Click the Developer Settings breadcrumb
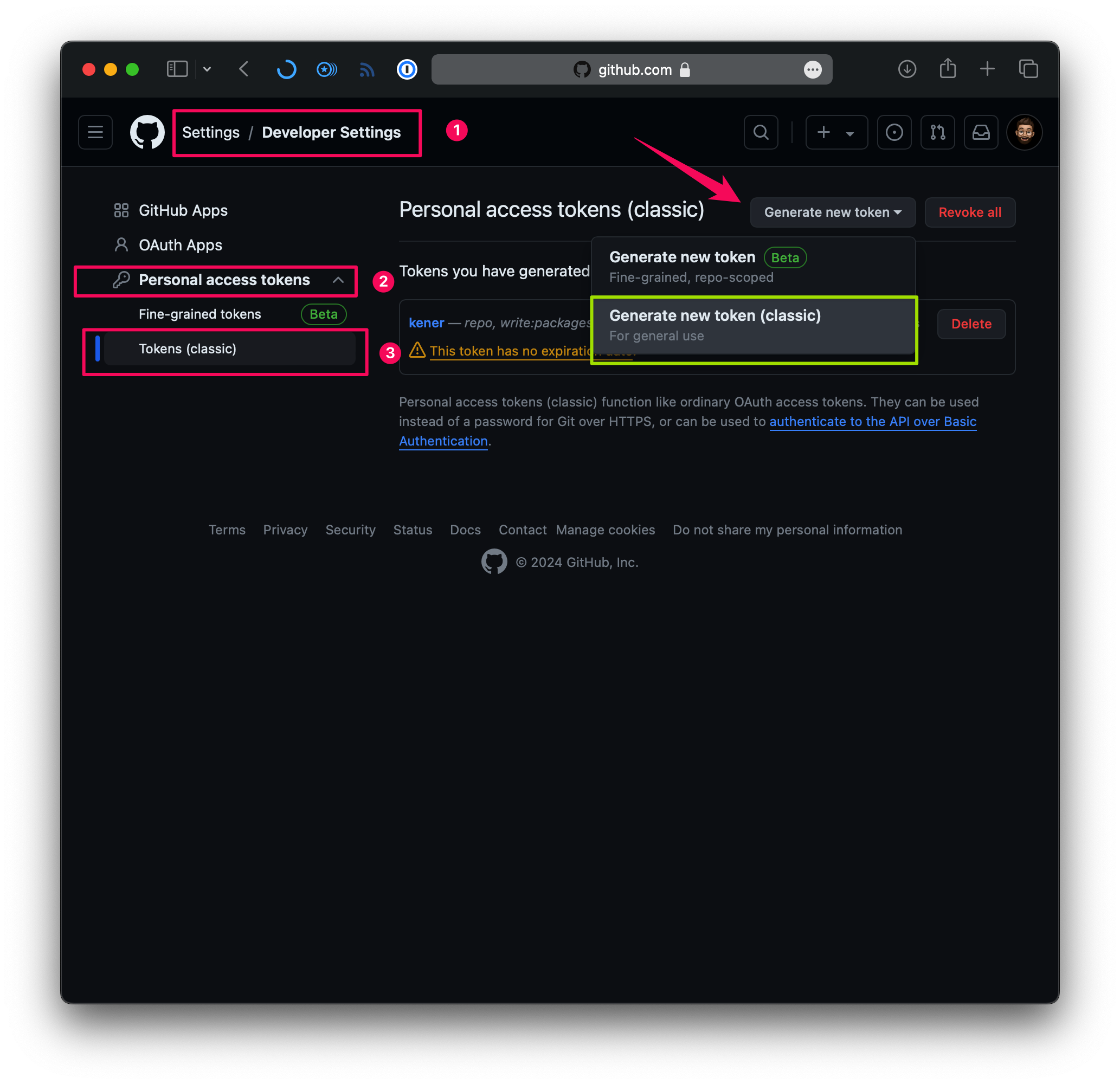 [331, 132]
